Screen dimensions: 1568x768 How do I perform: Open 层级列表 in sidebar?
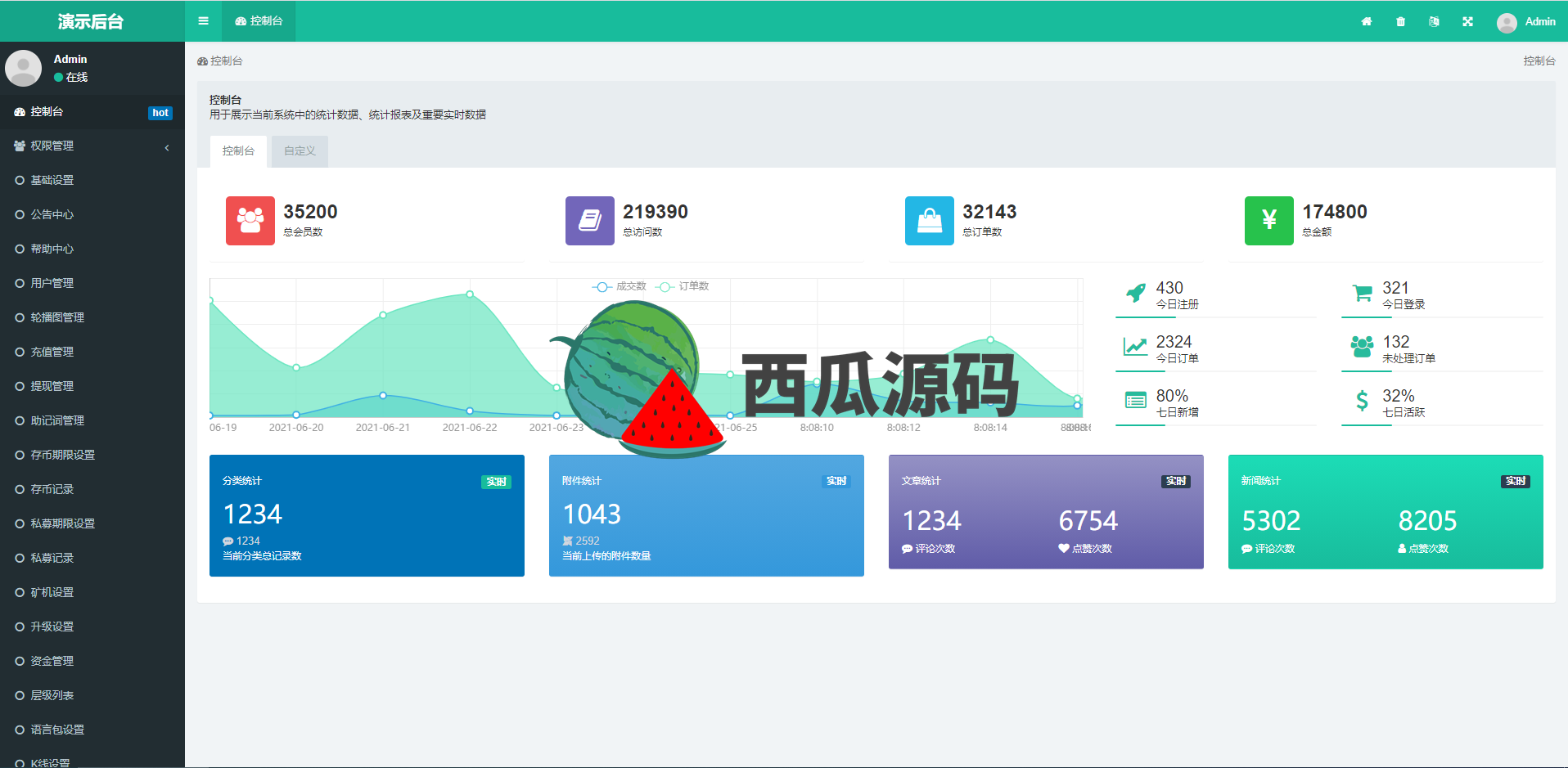click(92, 696)
